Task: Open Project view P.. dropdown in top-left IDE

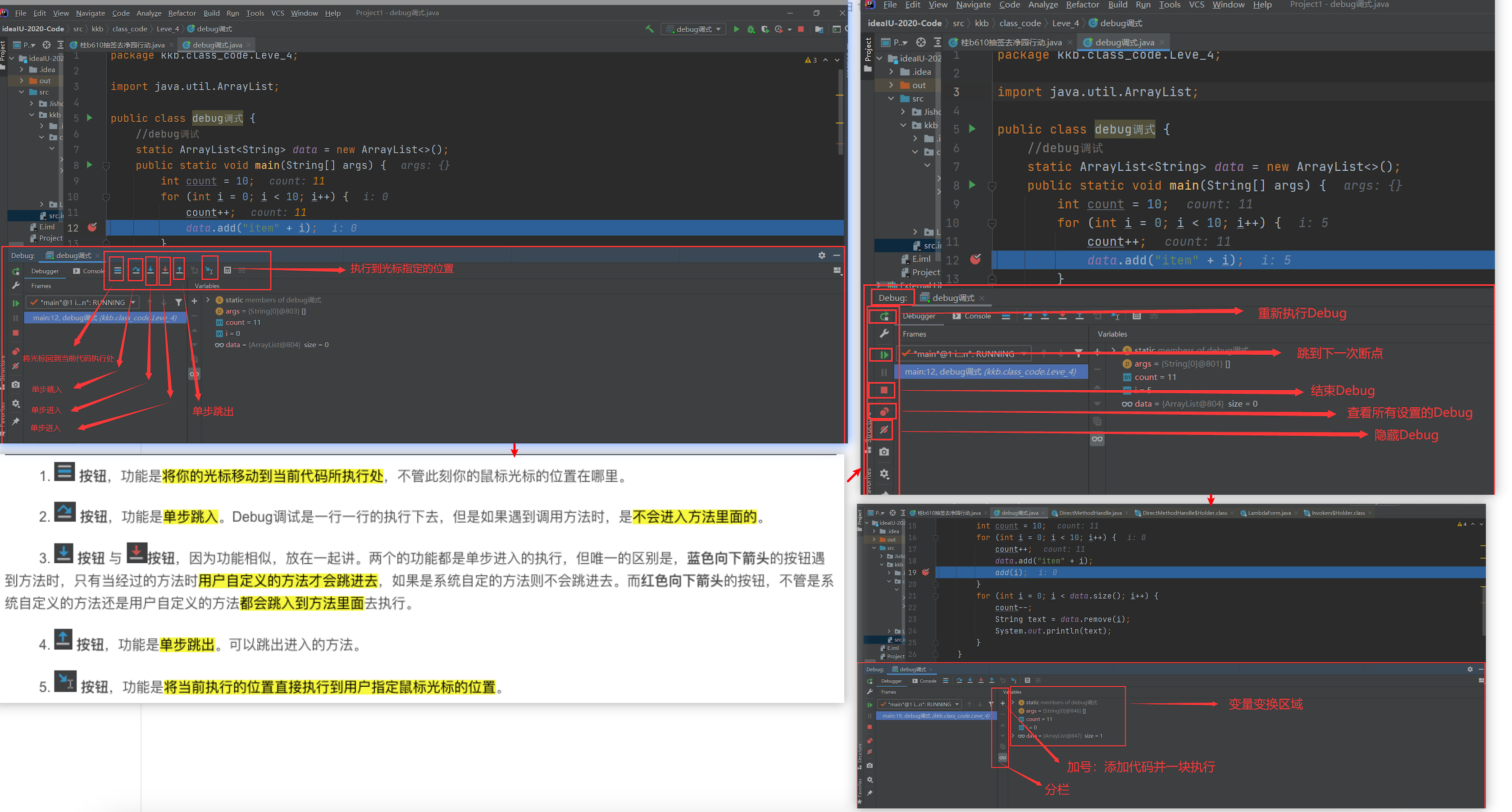Action: coord(25,45)
